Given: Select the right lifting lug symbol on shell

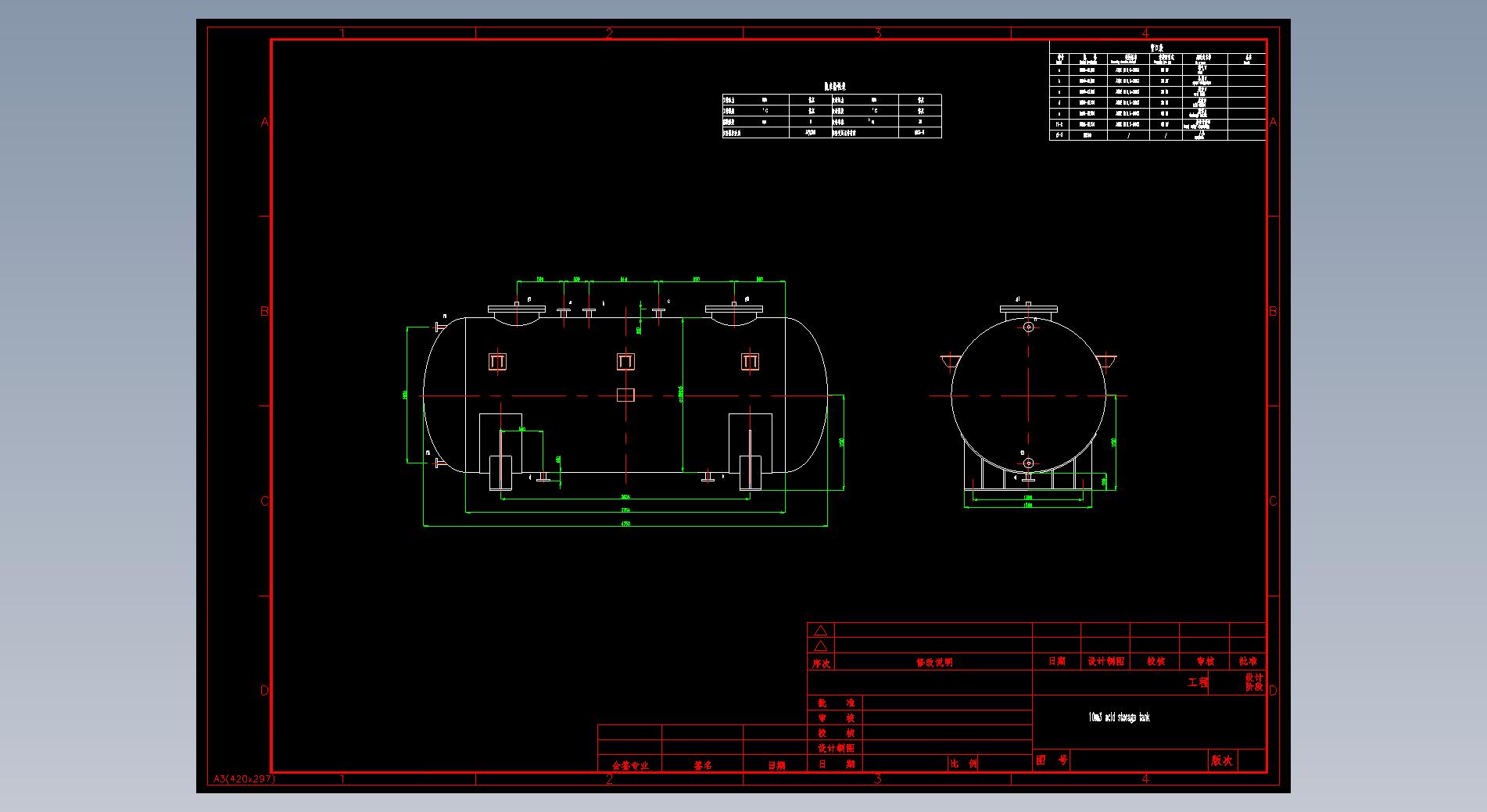Looking at the screenshot, I should [751, 361].
